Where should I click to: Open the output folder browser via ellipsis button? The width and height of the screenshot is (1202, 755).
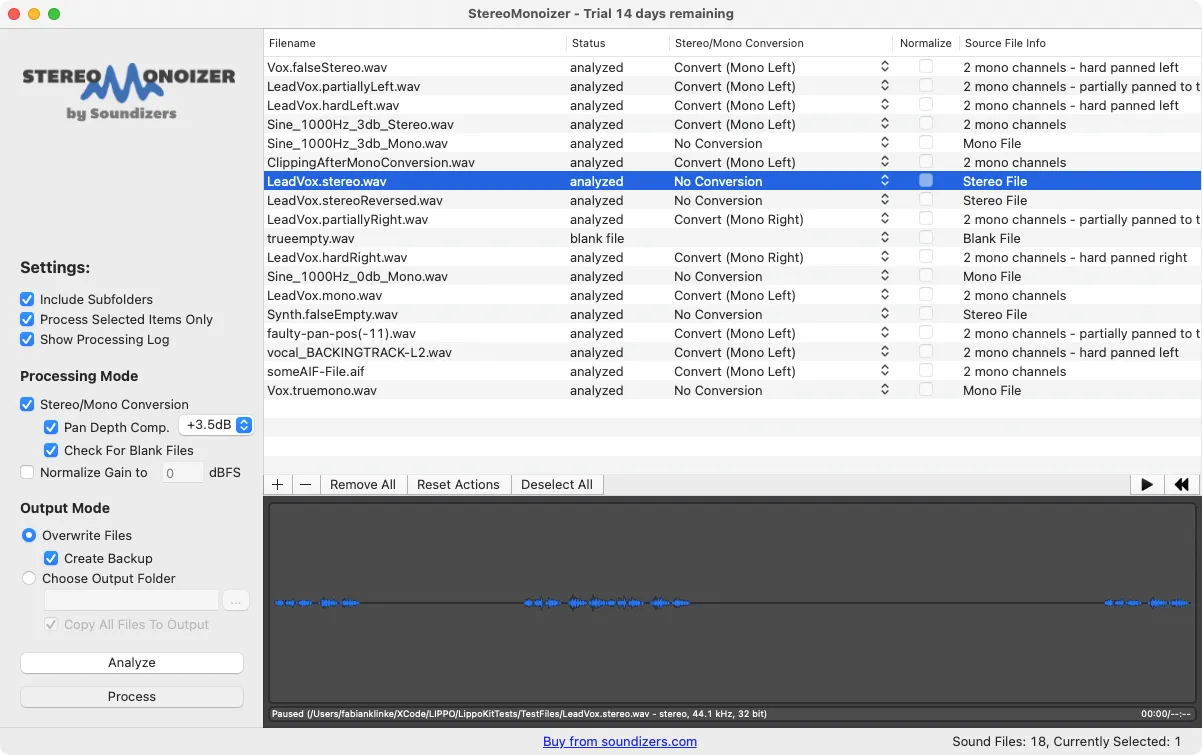(x=236, y=599)
